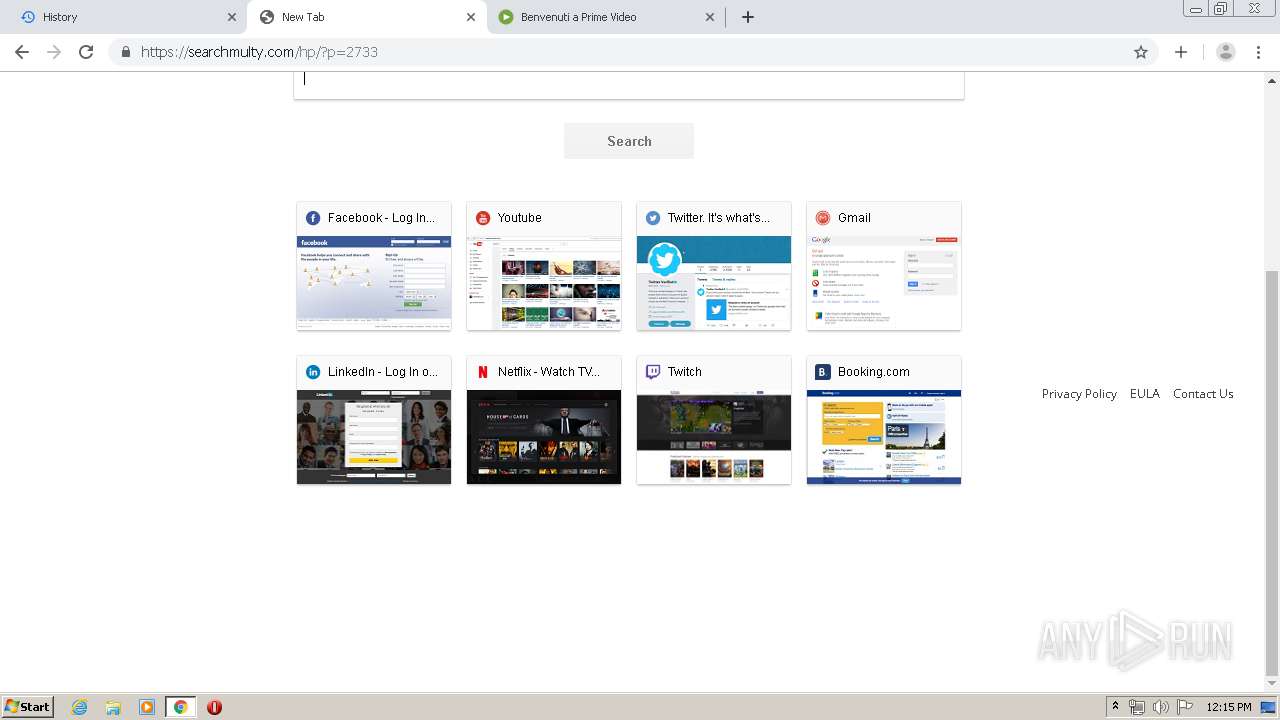
Task: Open the LinkedIn tile favicon
Action: [x=313, y=372]
